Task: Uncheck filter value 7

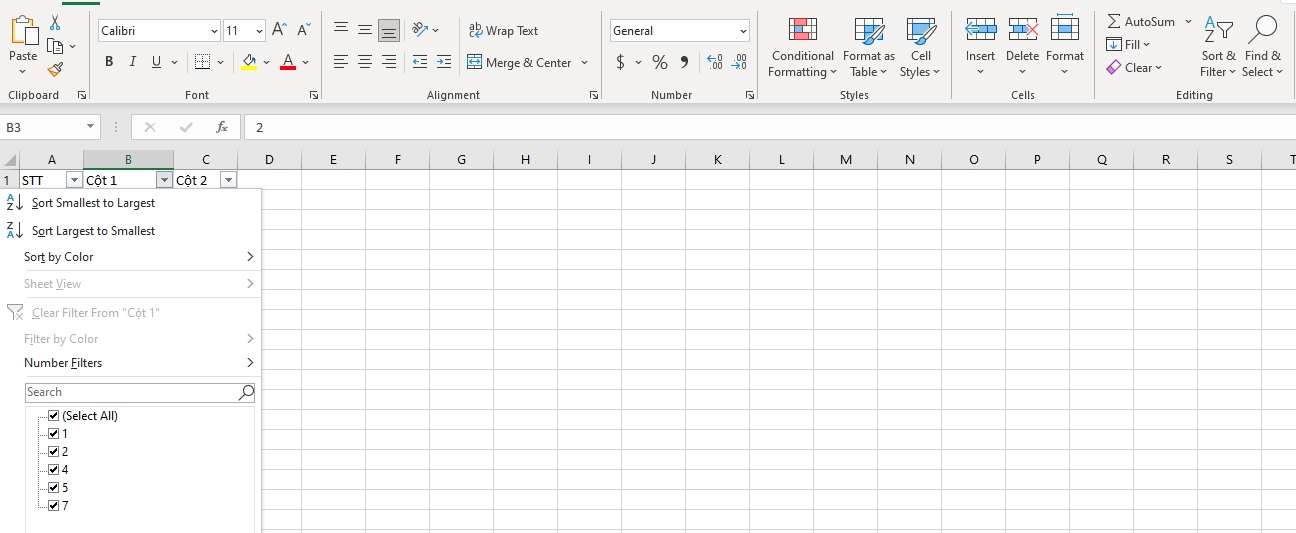Action: coord(54,506)
